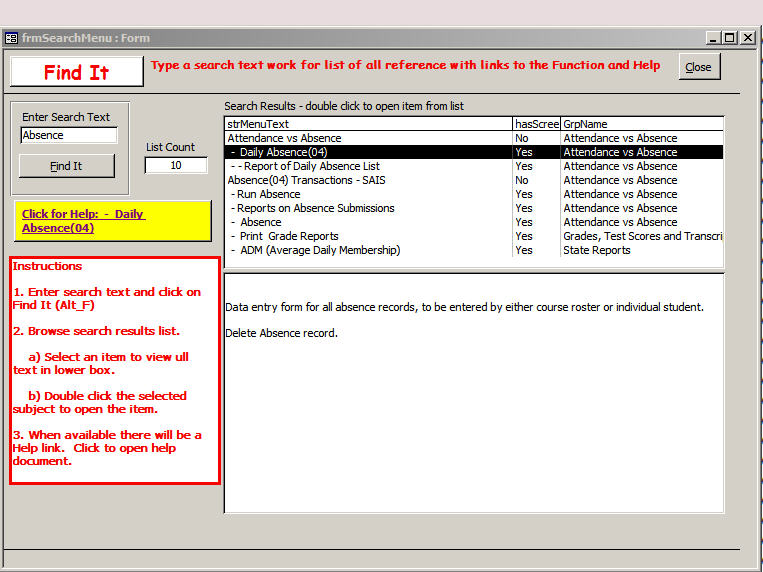Click the description text box below results
Screen dimensions: 763x572
click(x=474, y=393)
